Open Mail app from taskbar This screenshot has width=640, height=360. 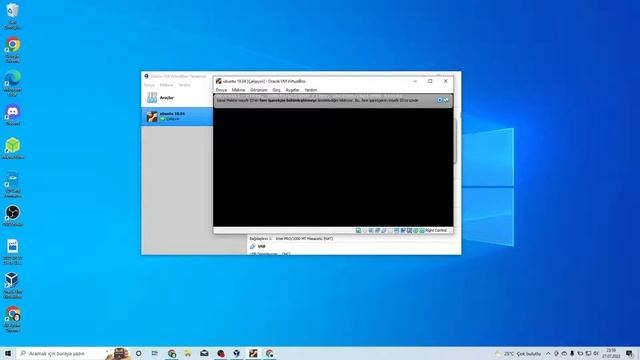tap(204, 353)
